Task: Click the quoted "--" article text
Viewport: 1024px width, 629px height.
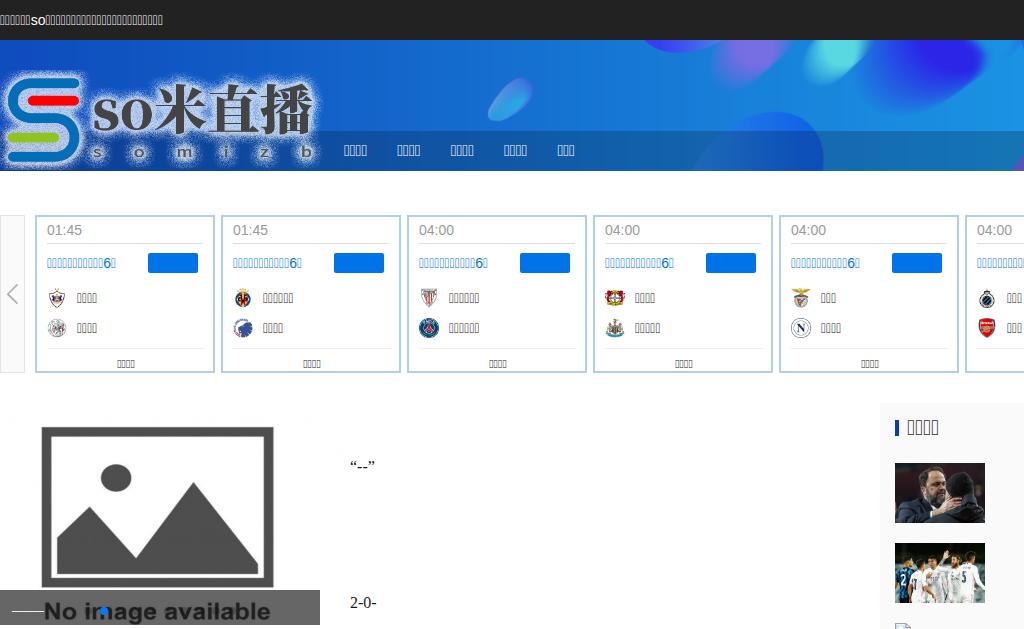Action: (x=362, y=466)
